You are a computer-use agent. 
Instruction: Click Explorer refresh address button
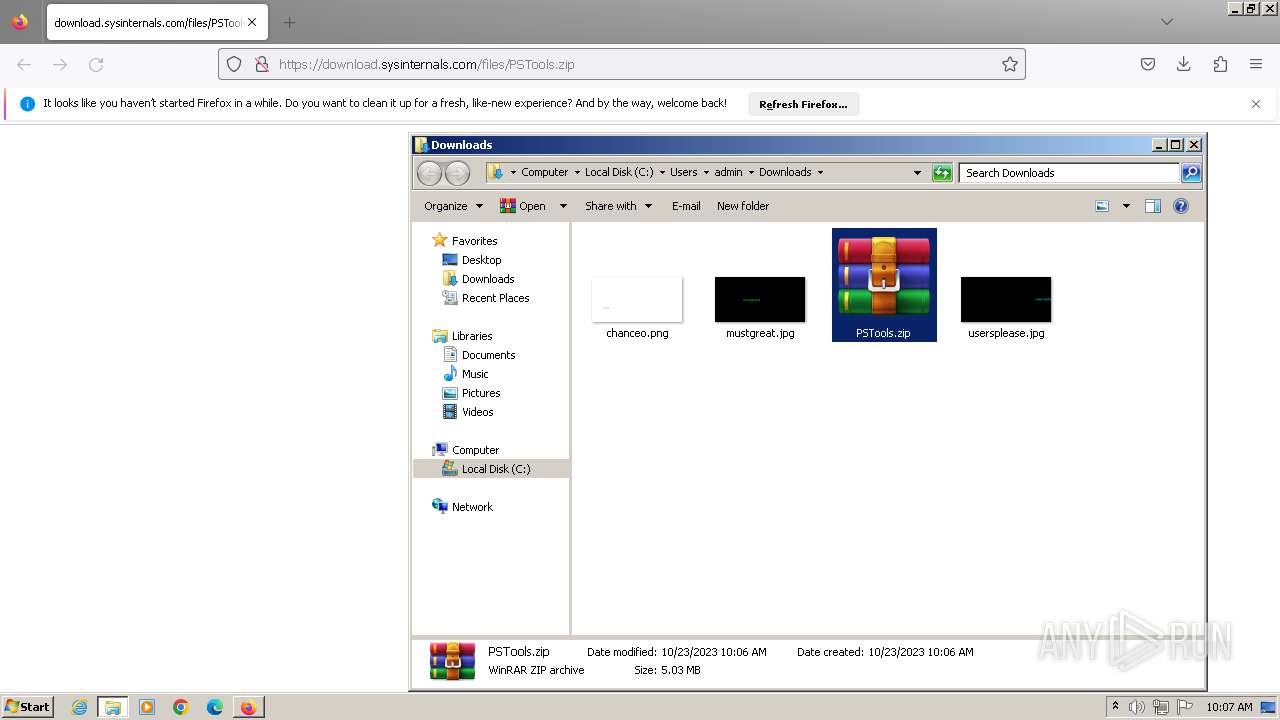pos(942,173)
